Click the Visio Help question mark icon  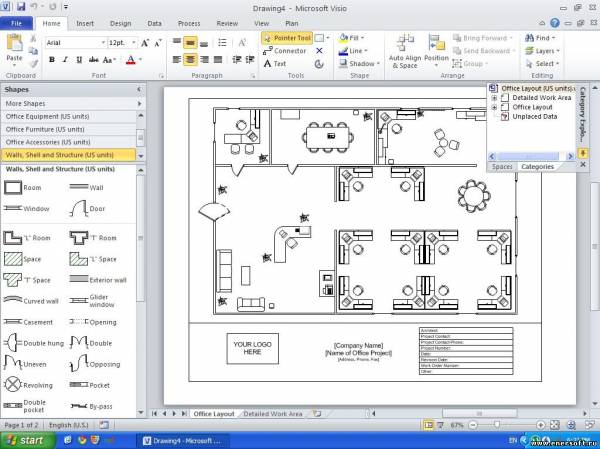click(555, 23)
